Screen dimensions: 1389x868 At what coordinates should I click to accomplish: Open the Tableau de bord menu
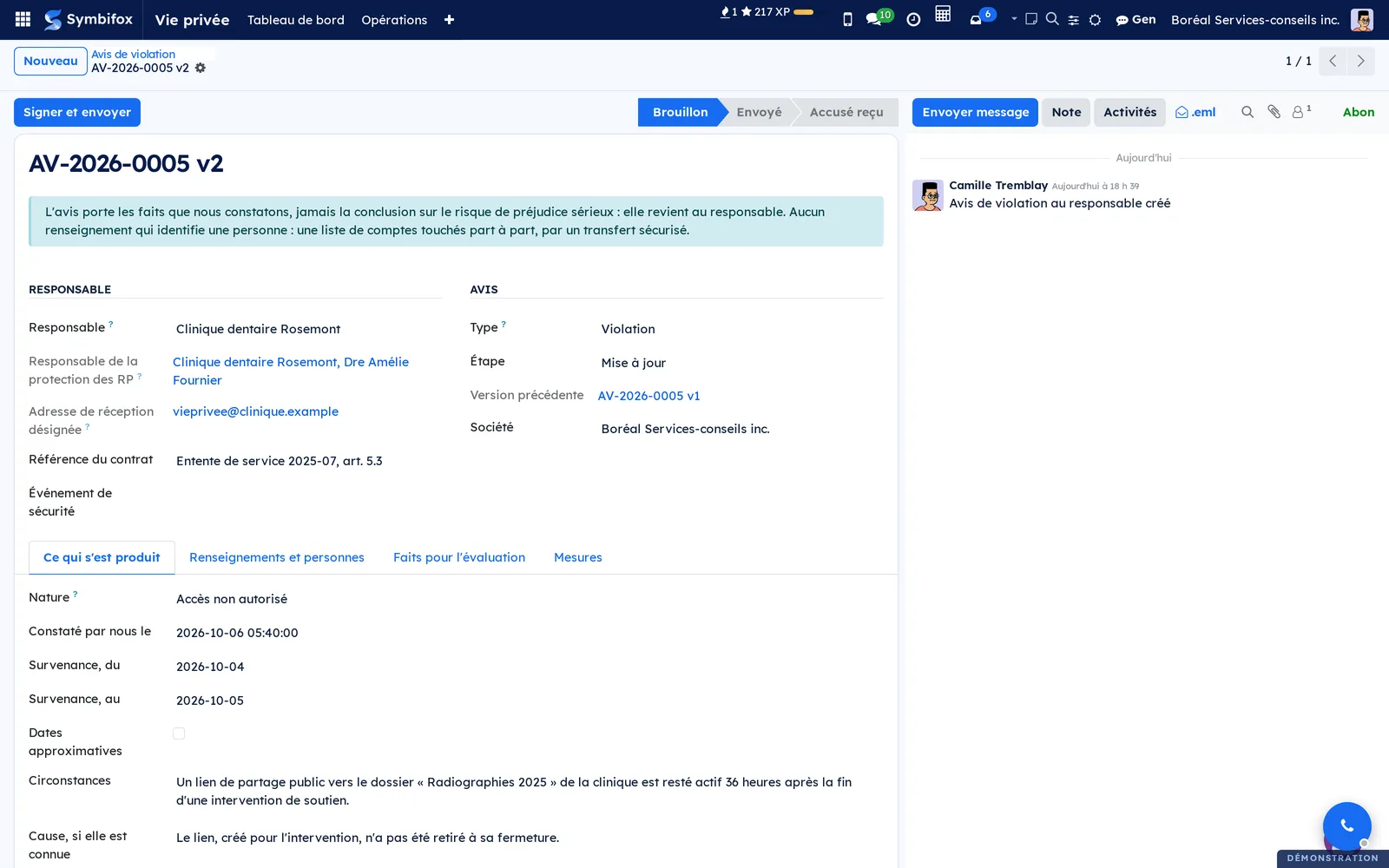pyautogui.click(x=296, y=19)
